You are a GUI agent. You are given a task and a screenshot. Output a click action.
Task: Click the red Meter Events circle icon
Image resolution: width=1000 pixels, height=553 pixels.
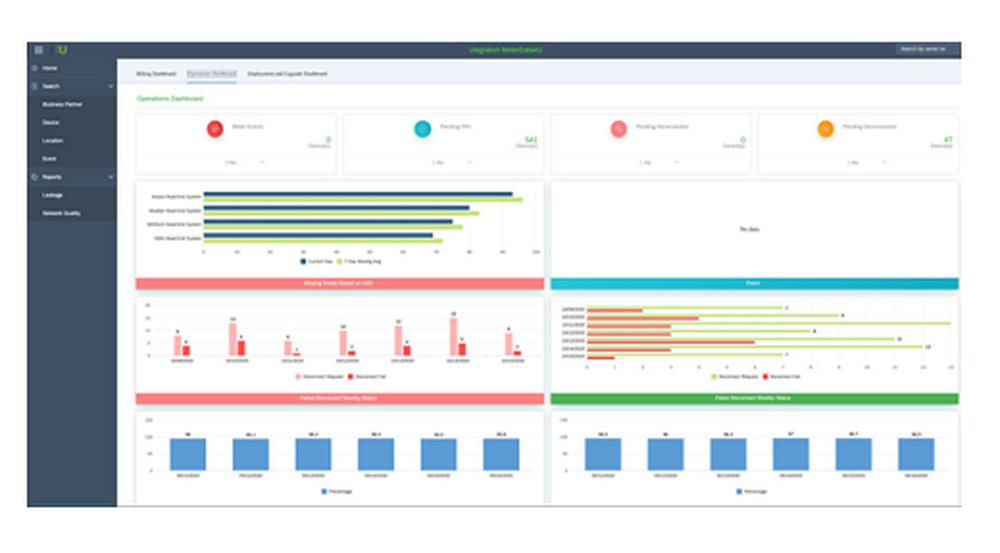215,129
